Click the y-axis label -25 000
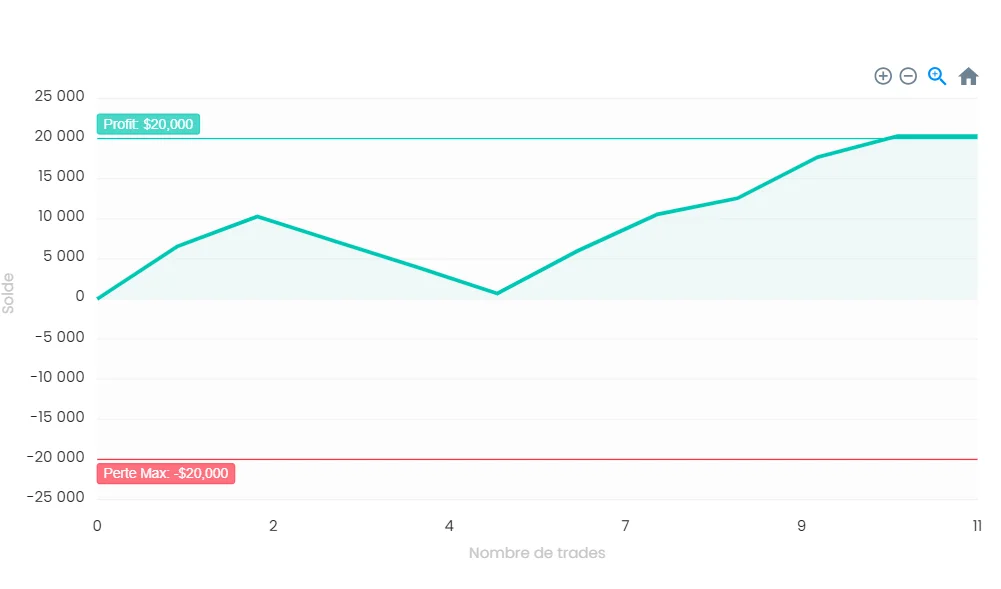Screen dimensions: 1001x589 [56, 496]
